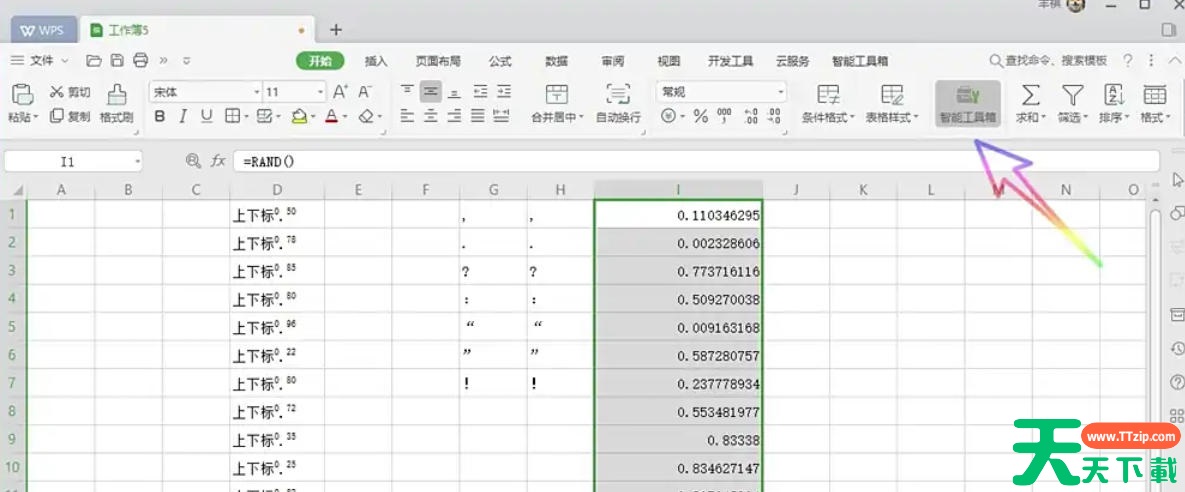Open the fill color picker (paint bucket)

pyautogui.click(x=299, y=116)
